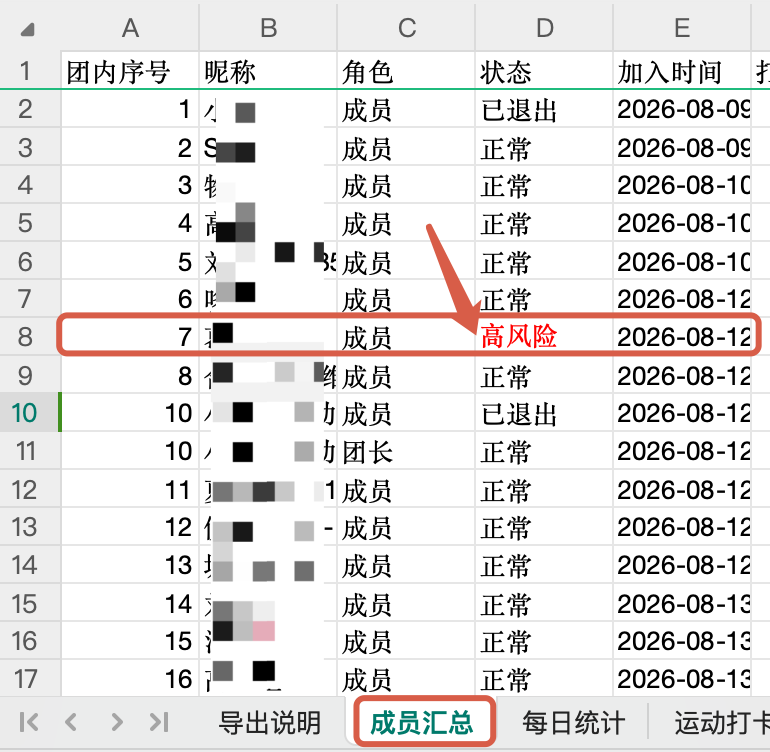Screen dimensions: 770x752
Task: Go to previous sheet tab arrow
Action: pos(71,722)
